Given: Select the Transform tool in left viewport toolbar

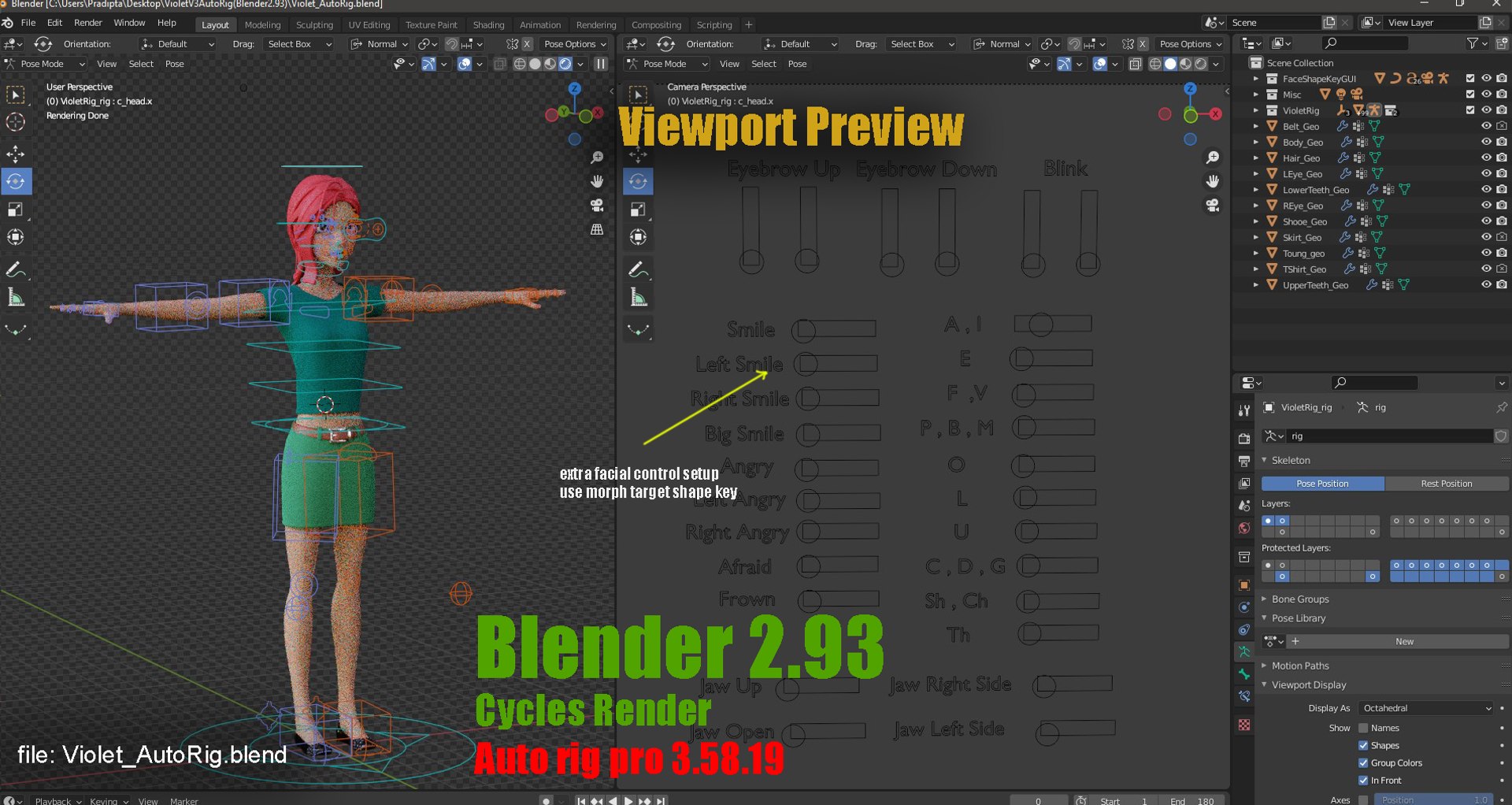Looking at the screenshot, I should [x=16, y=237].
